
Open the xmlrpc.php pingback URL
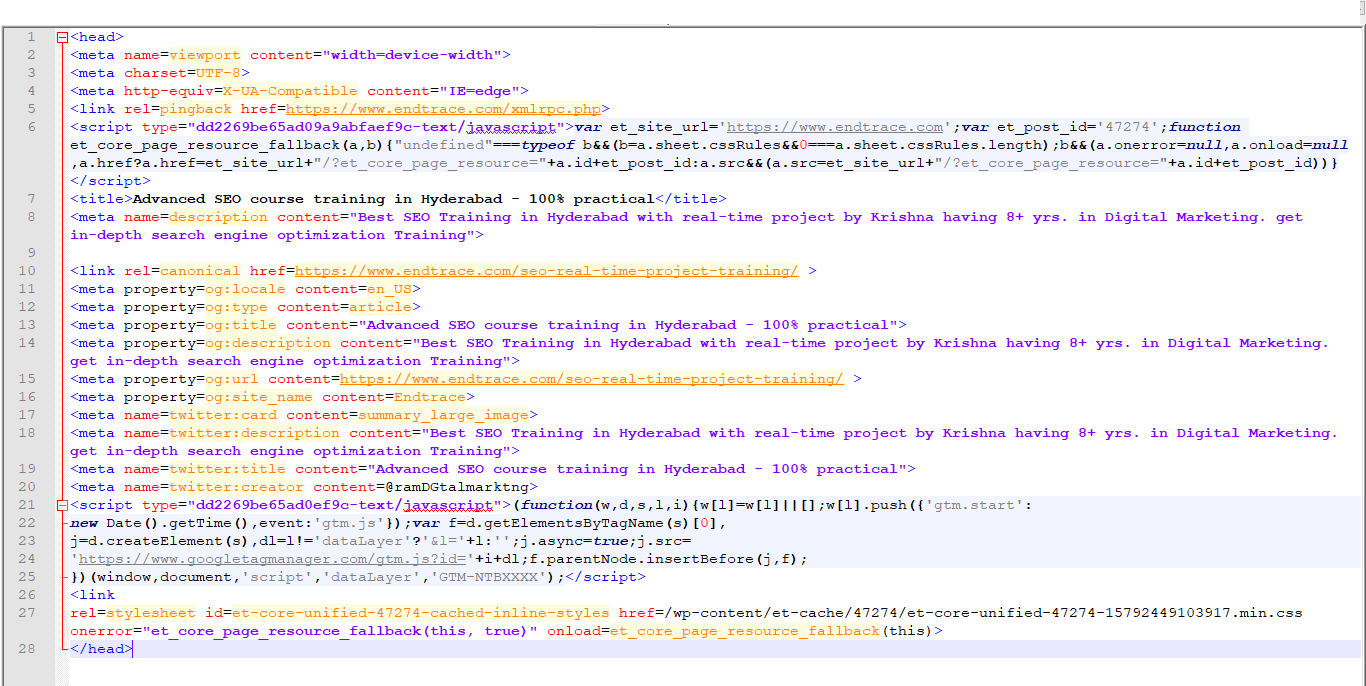coord(443,109)
